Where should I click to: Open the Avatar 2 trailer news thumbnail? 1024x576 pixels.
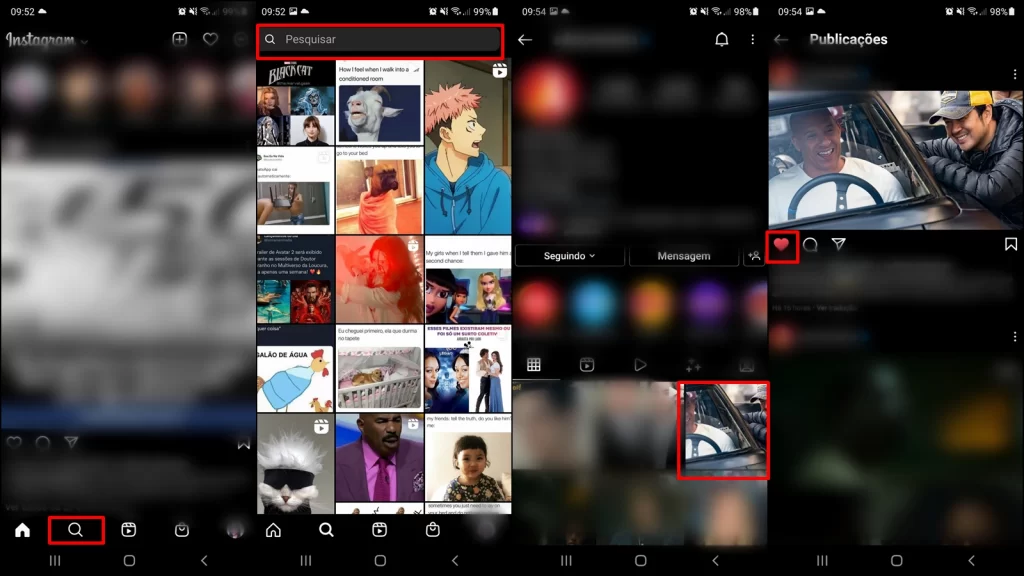pos(296,280)
